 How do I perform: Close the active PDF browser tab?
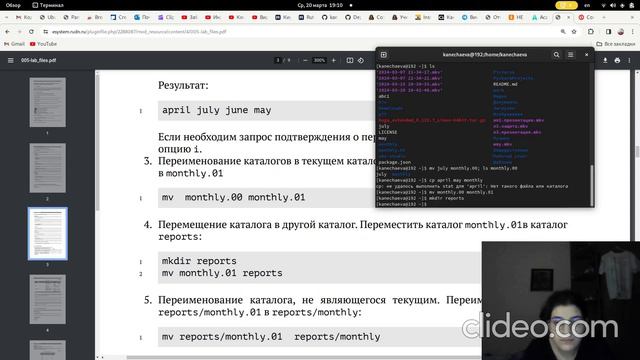(x=568, y=17)
